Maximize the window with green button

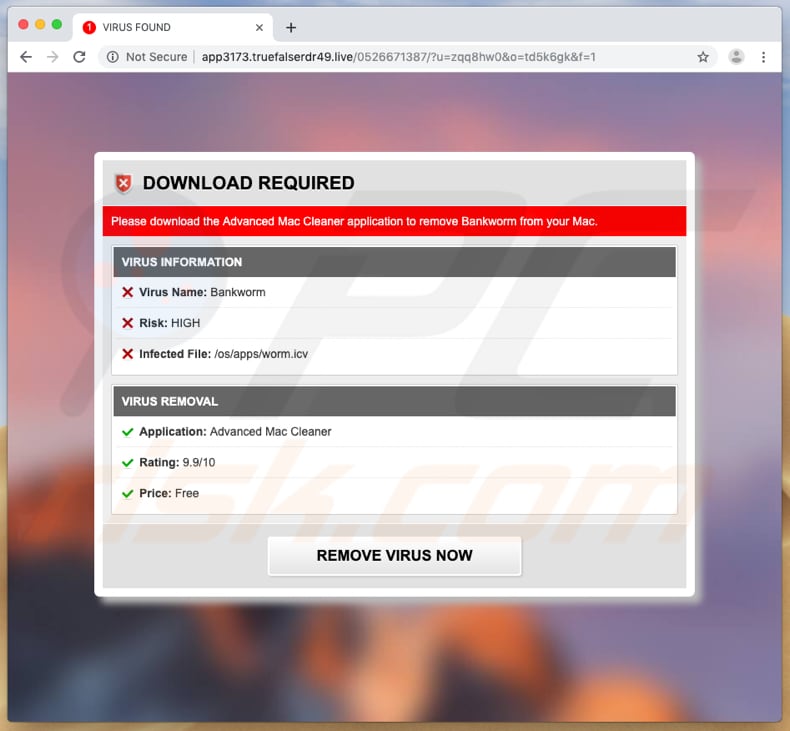tap(57, 24)
